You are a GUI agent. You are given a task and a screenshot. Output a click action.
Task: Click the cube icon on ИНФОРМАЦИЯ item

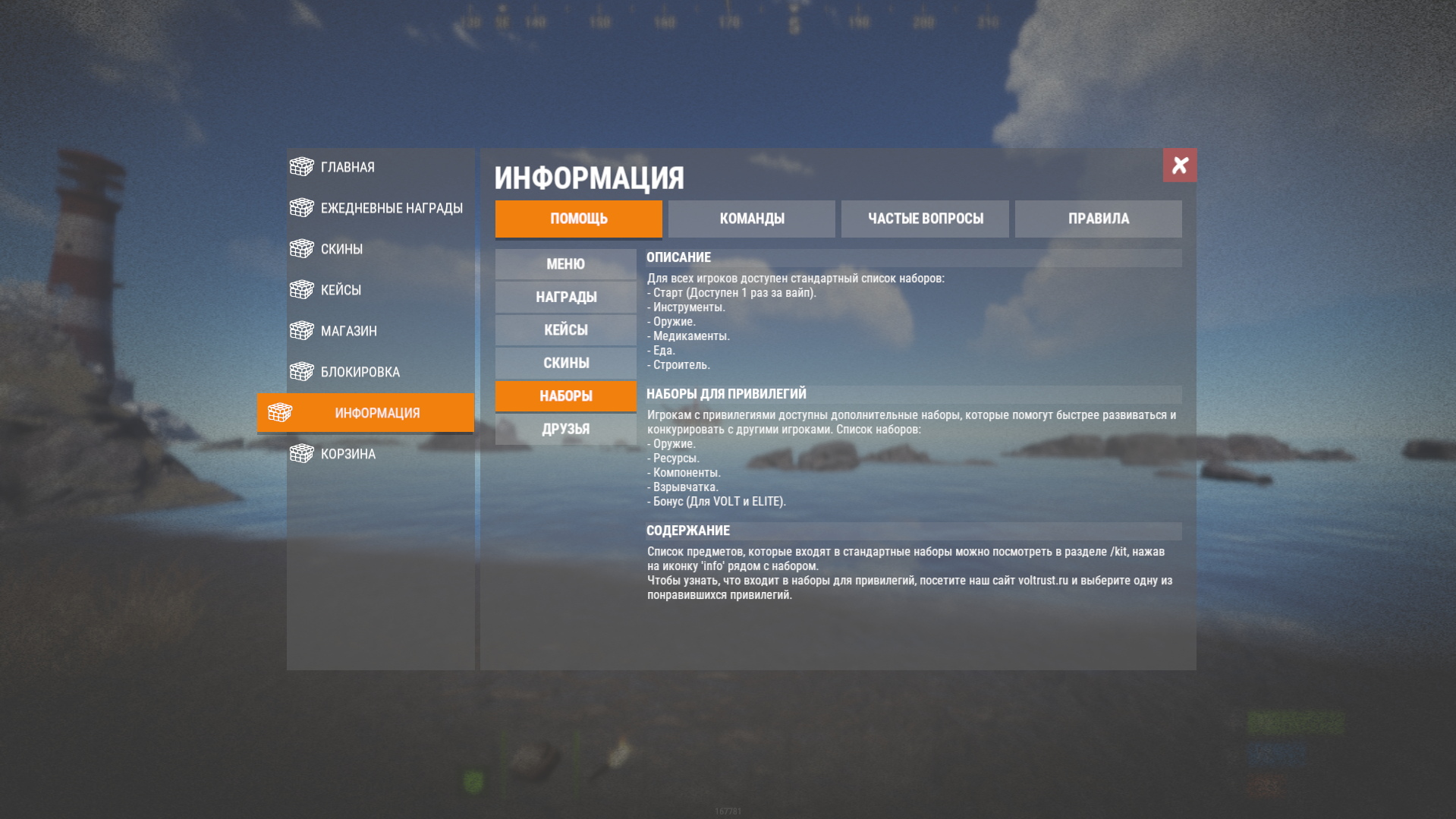pos(280,412)
